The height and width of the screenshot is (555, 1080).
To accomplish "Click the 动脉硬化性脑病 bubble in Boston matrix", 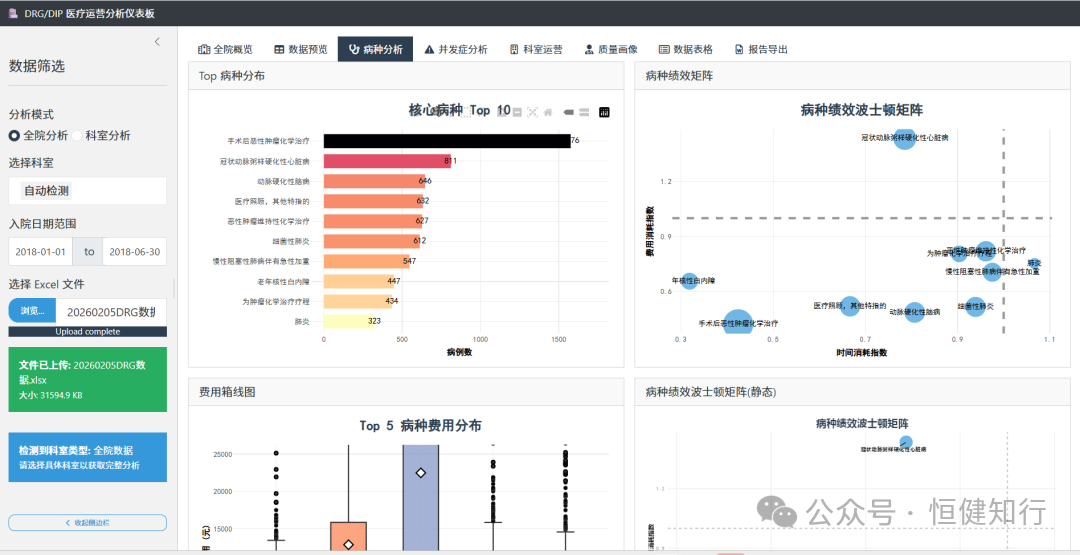I will [914, 312].
